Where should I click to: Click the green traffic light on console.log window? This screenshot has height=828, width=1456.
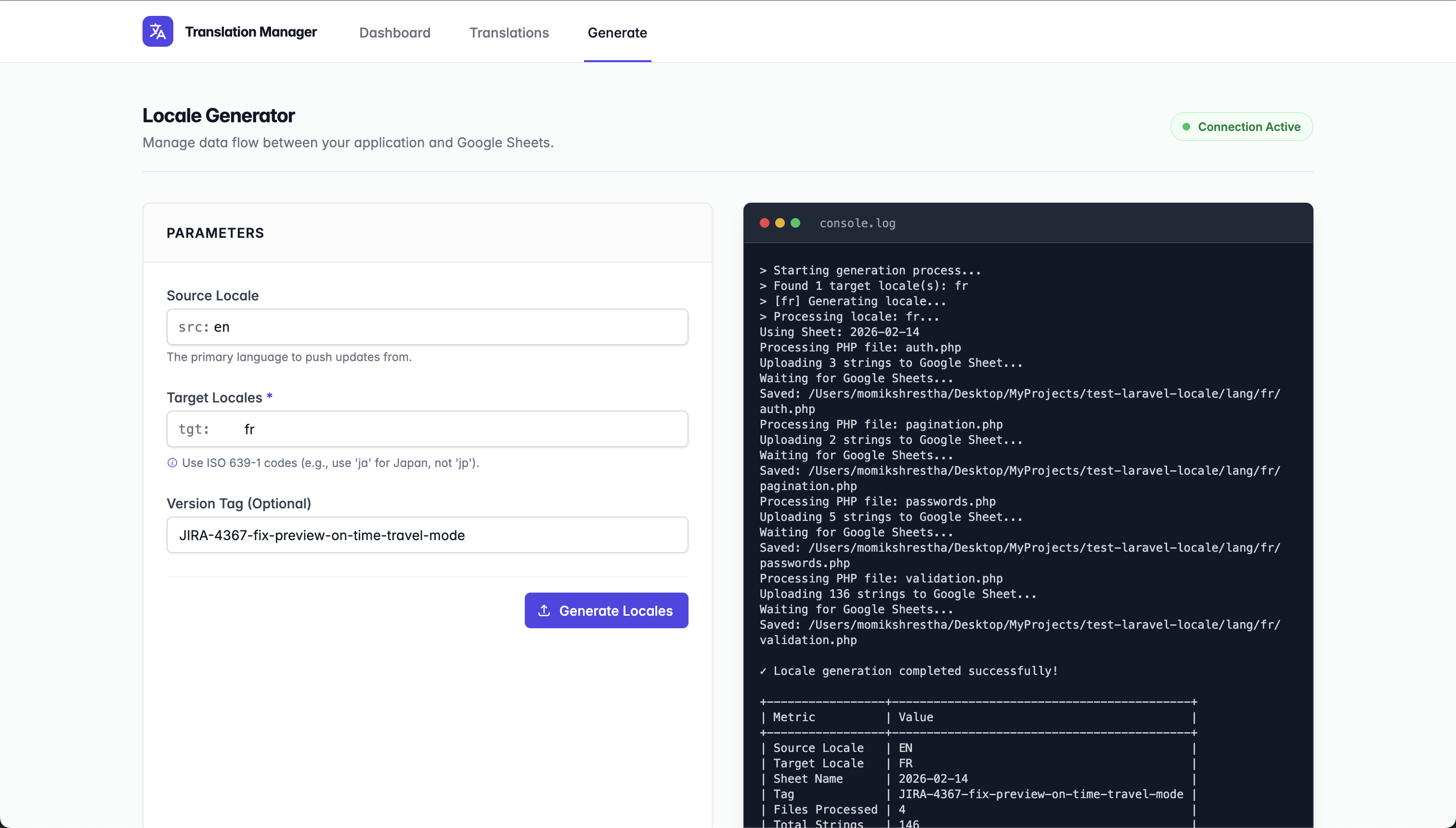[794, 223]
